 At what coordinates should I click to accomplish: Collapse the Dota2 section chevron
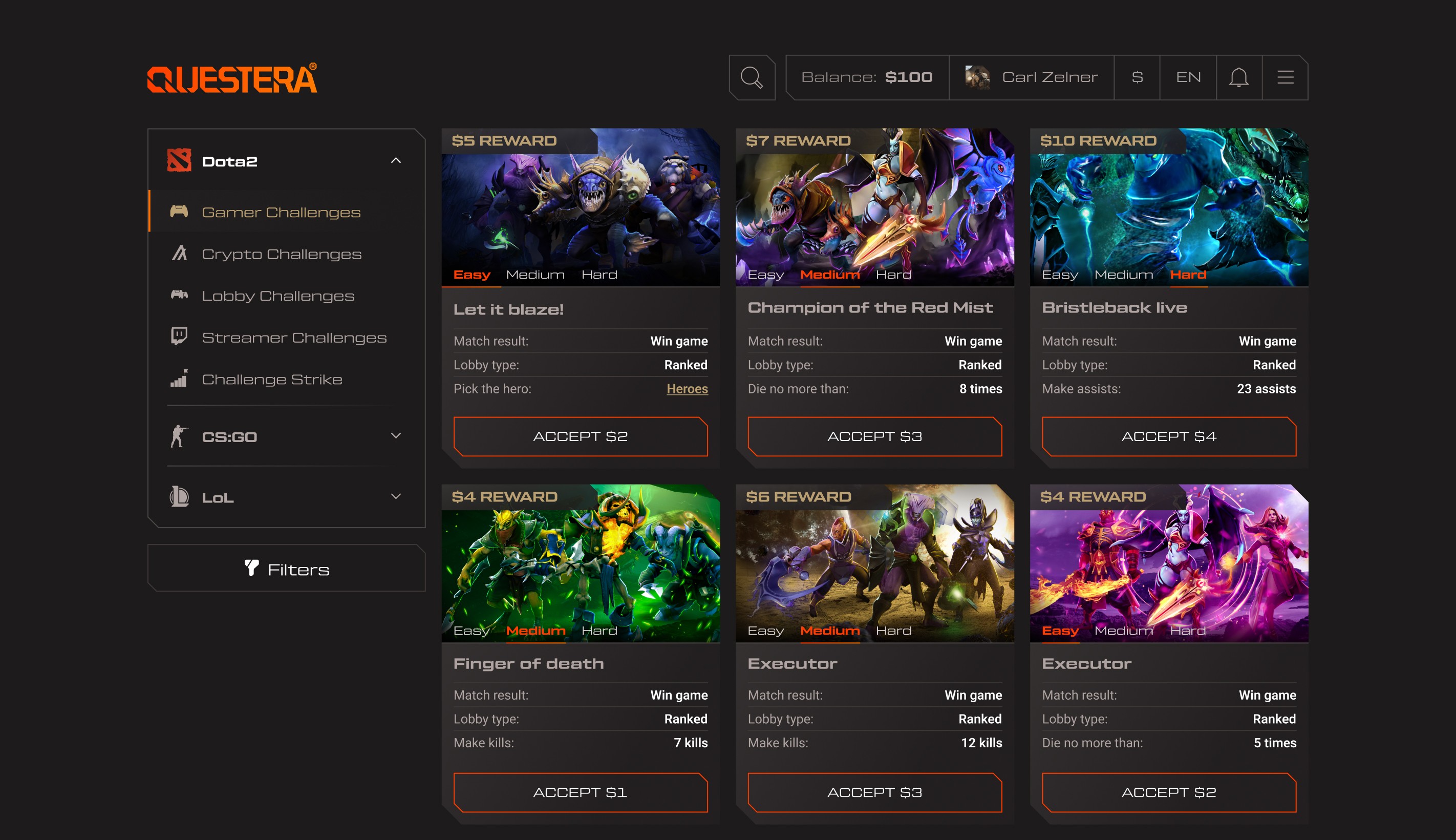pyautogui.click(x=396, y=160)
